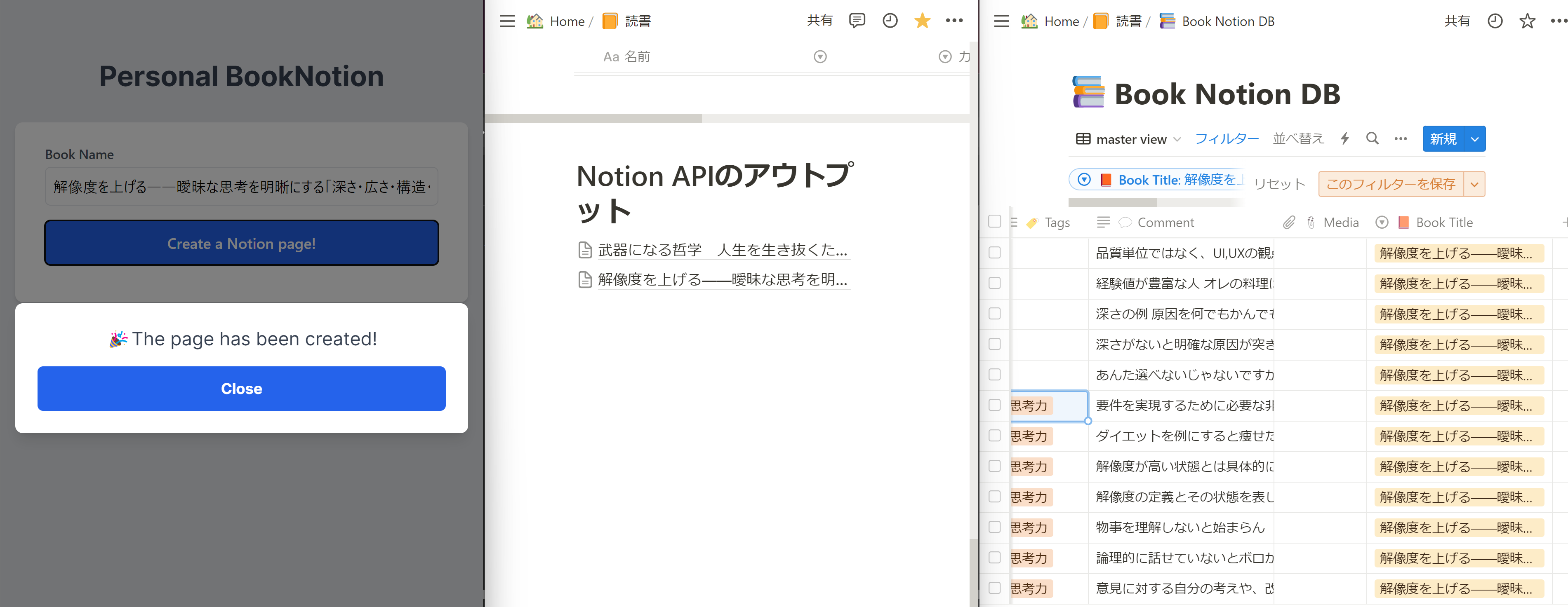Screen dimensions: 1568x607
Task: Open page history clock in middle pane
Action: tap(889, 21)
